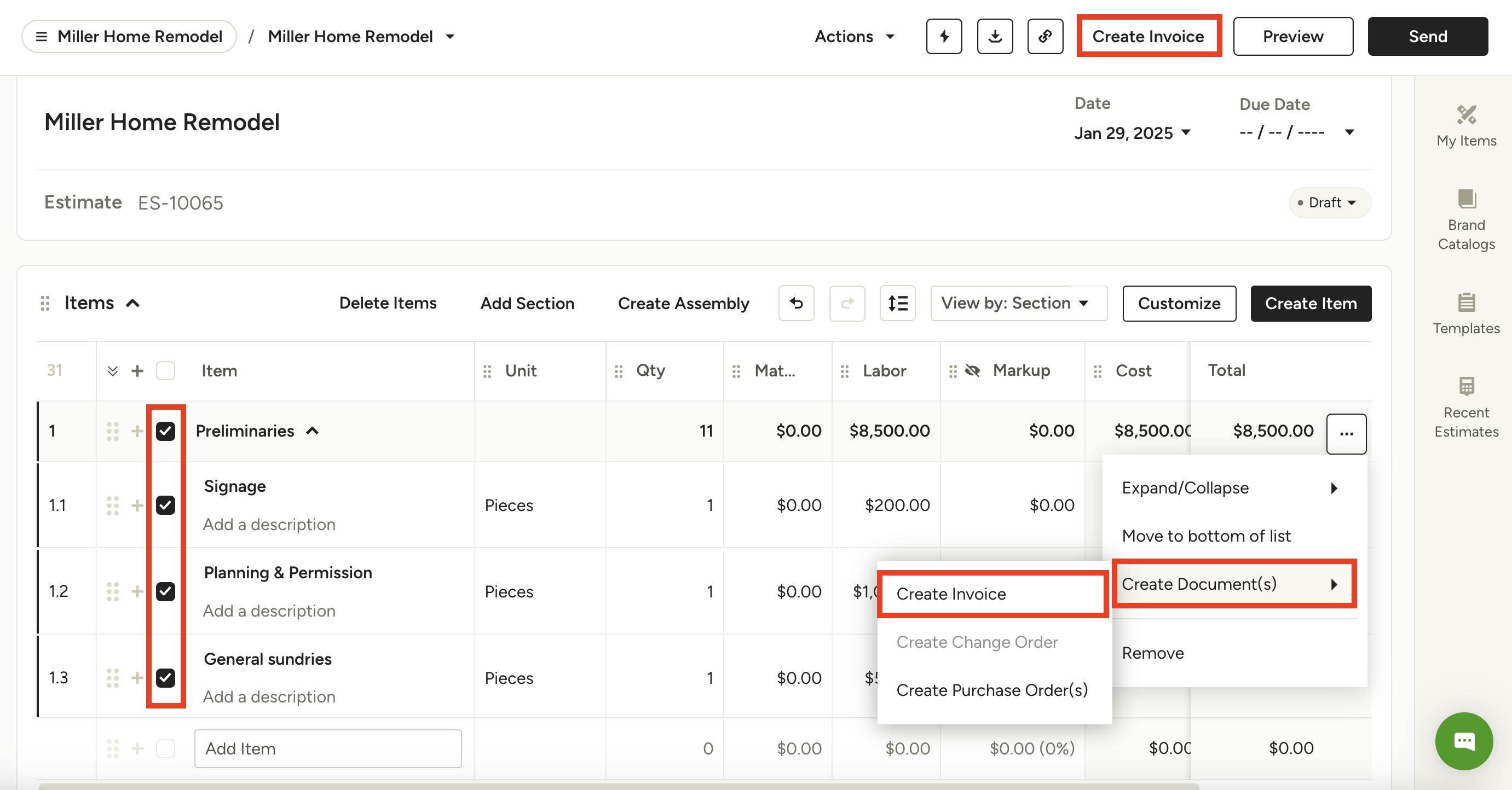Click the drag handle beside Items heading
The image size is (1512, 790).
click(x=44, y=303)
